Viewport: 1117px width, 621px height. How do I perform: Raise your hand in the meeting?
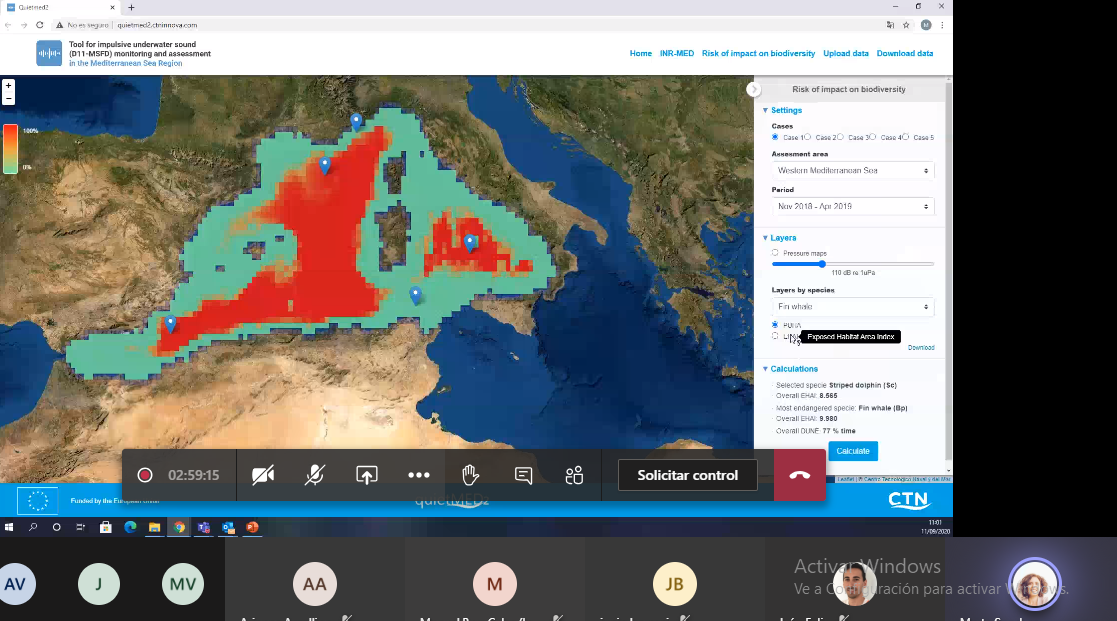pos(470,475)
